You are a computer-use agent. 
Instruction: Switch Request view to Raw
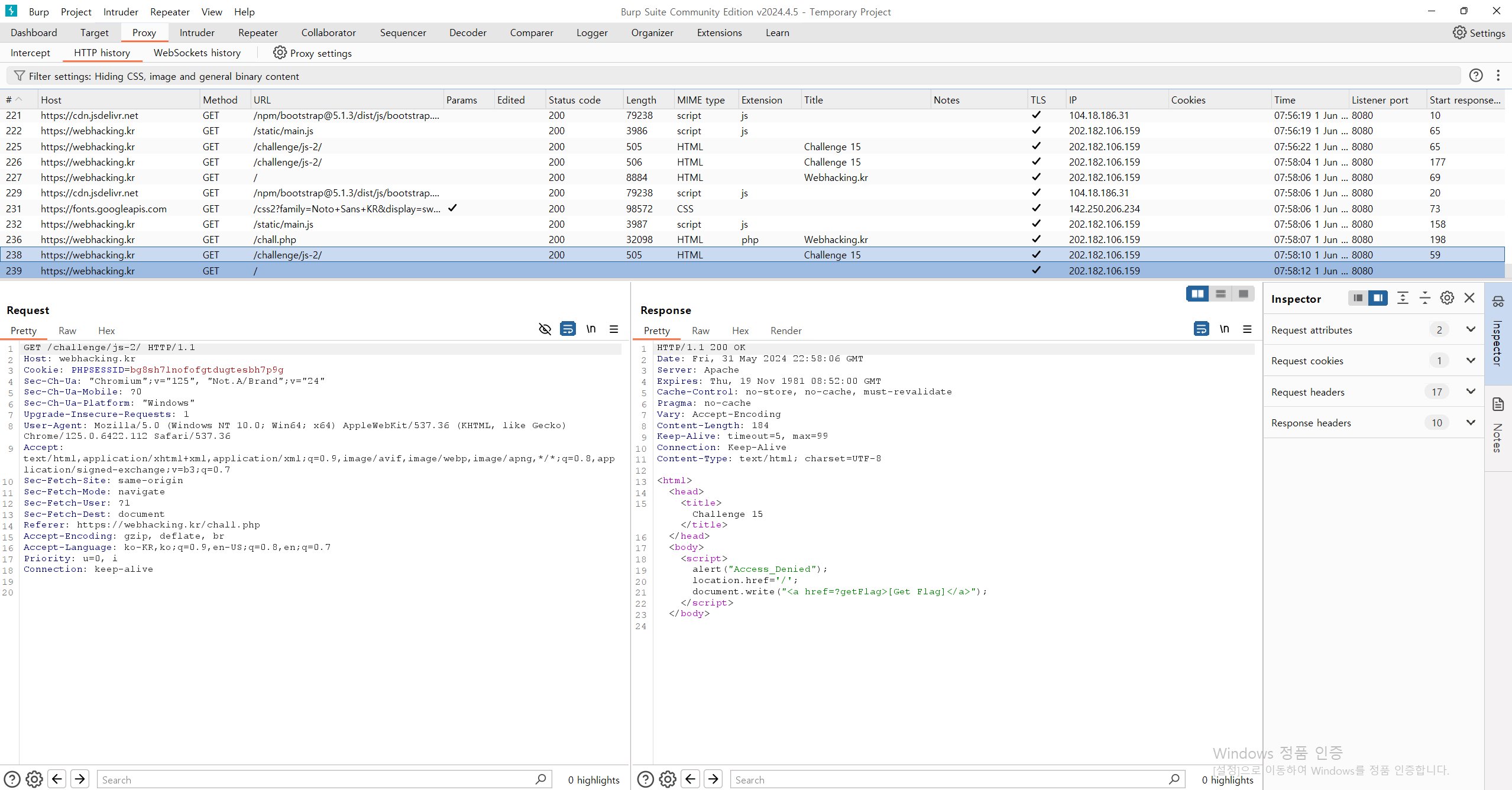67,331
